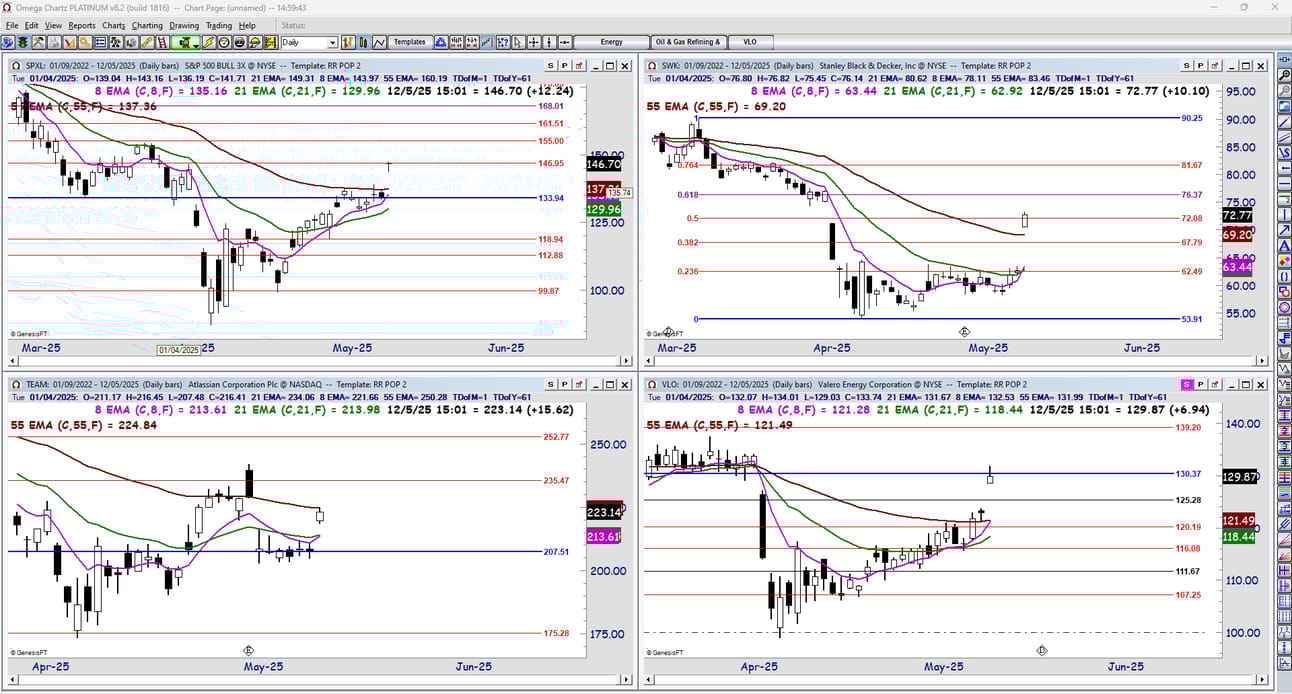Screen dimensions: 1292x694
Task: Select zoom in magnifier in drawing sidebar
Action: 1283,75
